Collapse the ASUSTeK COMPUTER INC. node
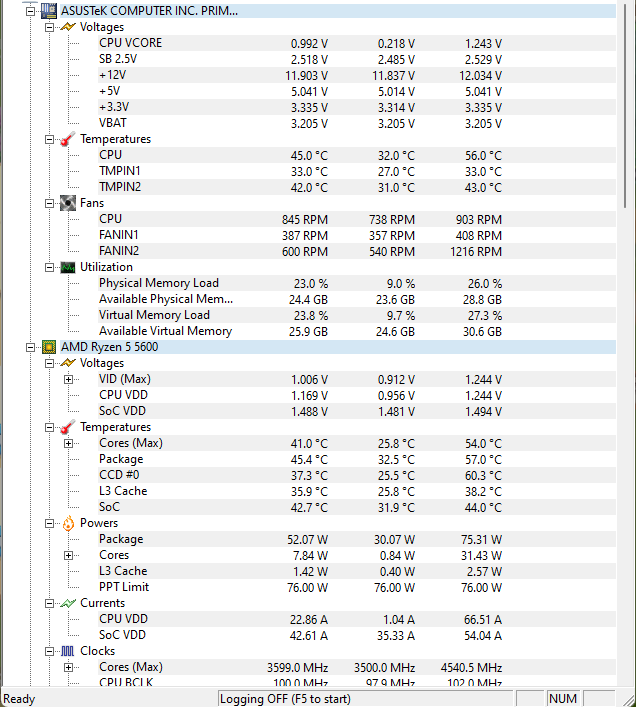Viewport: 636px width, 707px height. click(x=31, y=11)
